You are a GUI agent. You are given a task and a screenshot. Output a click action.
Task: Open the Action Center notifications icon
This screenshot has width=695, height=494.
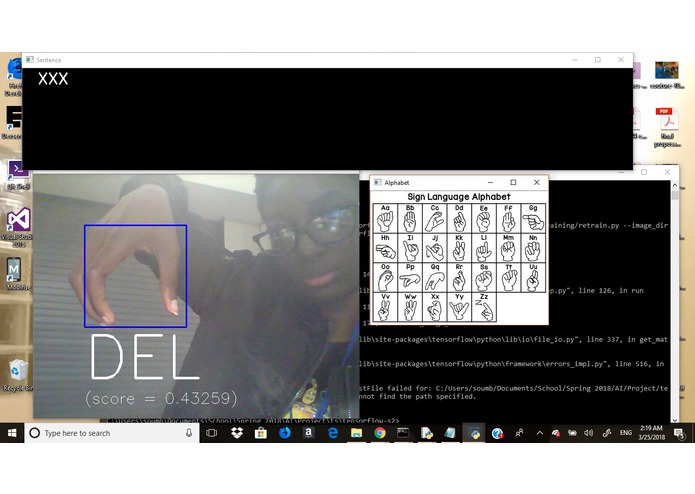(x=679, y=433)
